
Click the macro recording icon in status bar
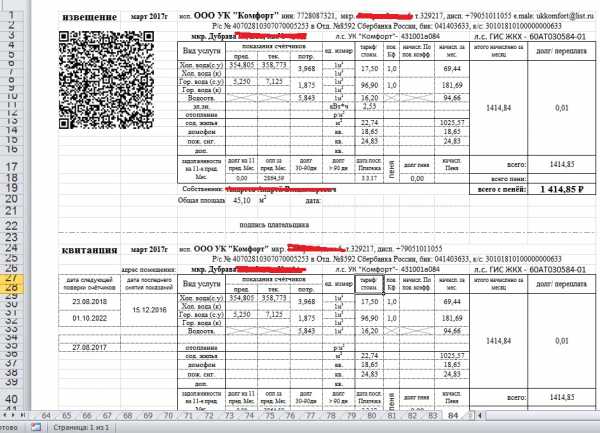34,427
